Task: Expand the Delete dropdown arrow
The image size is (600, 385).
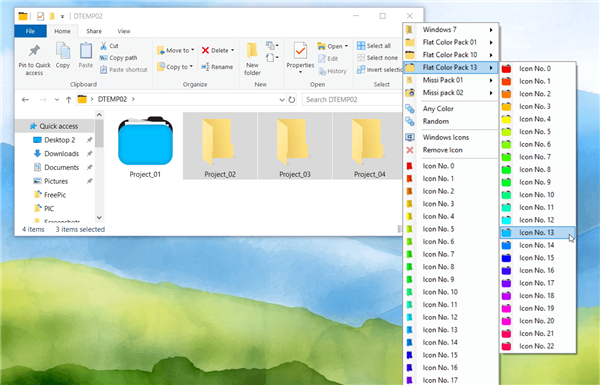Action: (x=232, y=50)
